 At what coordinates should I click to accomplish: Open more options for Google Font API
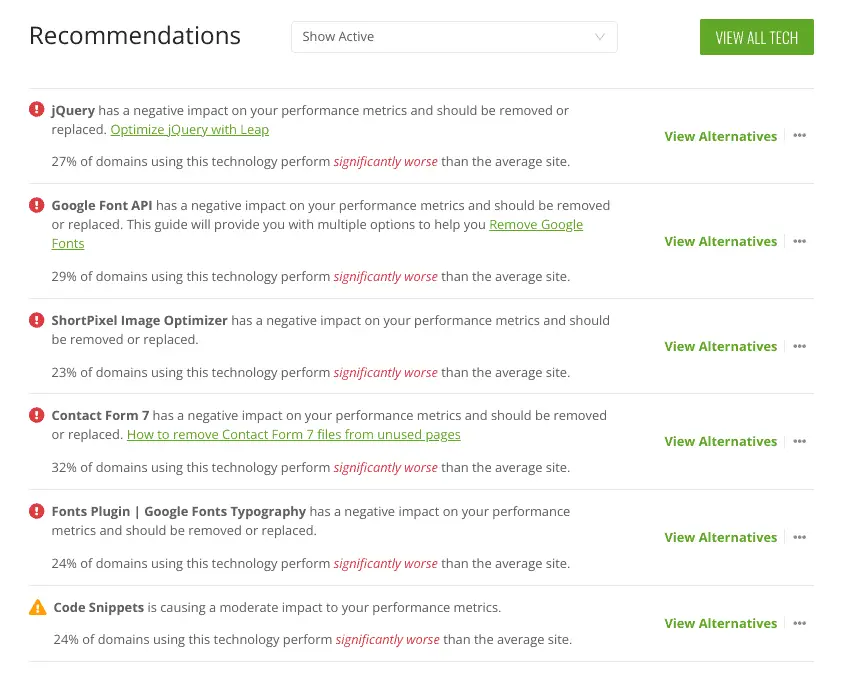pos(799,241)
